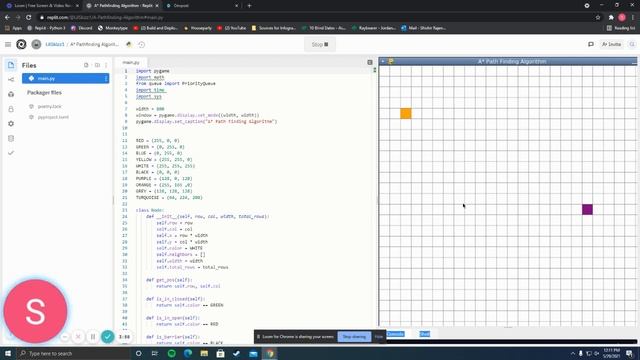
Task: Open the Chrome three-dot menu
Action: pos(633,18)
